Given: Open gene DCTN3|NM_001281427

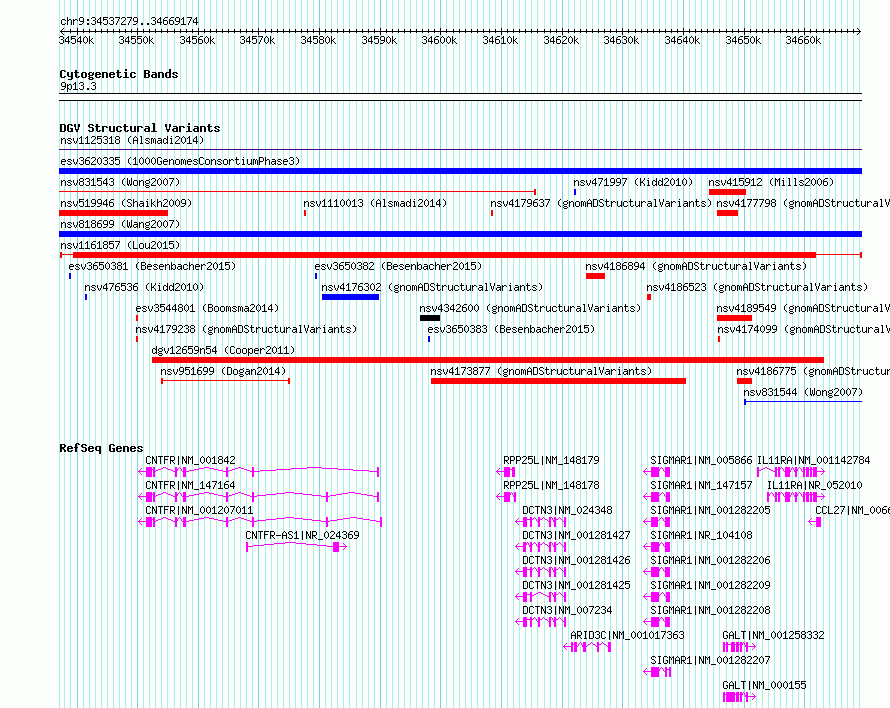Looking at the screenshot, I should click(x=576, y=535).
